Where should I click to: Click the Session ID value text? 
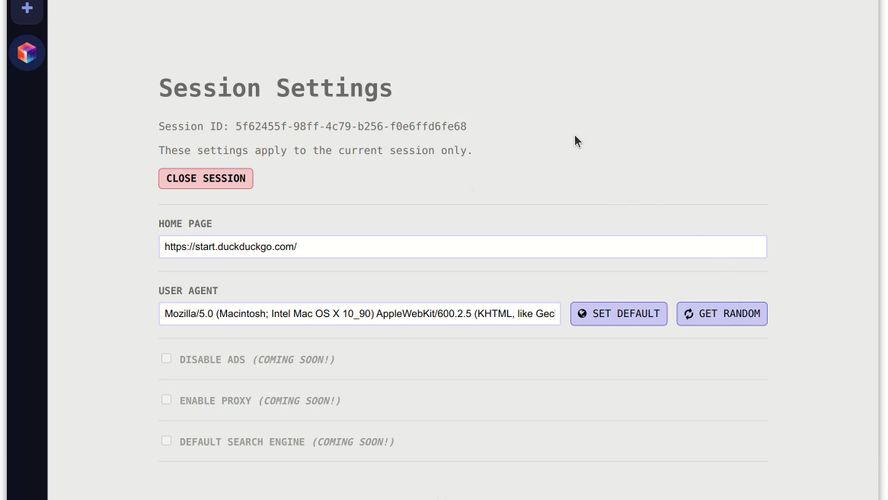point(350,127)
